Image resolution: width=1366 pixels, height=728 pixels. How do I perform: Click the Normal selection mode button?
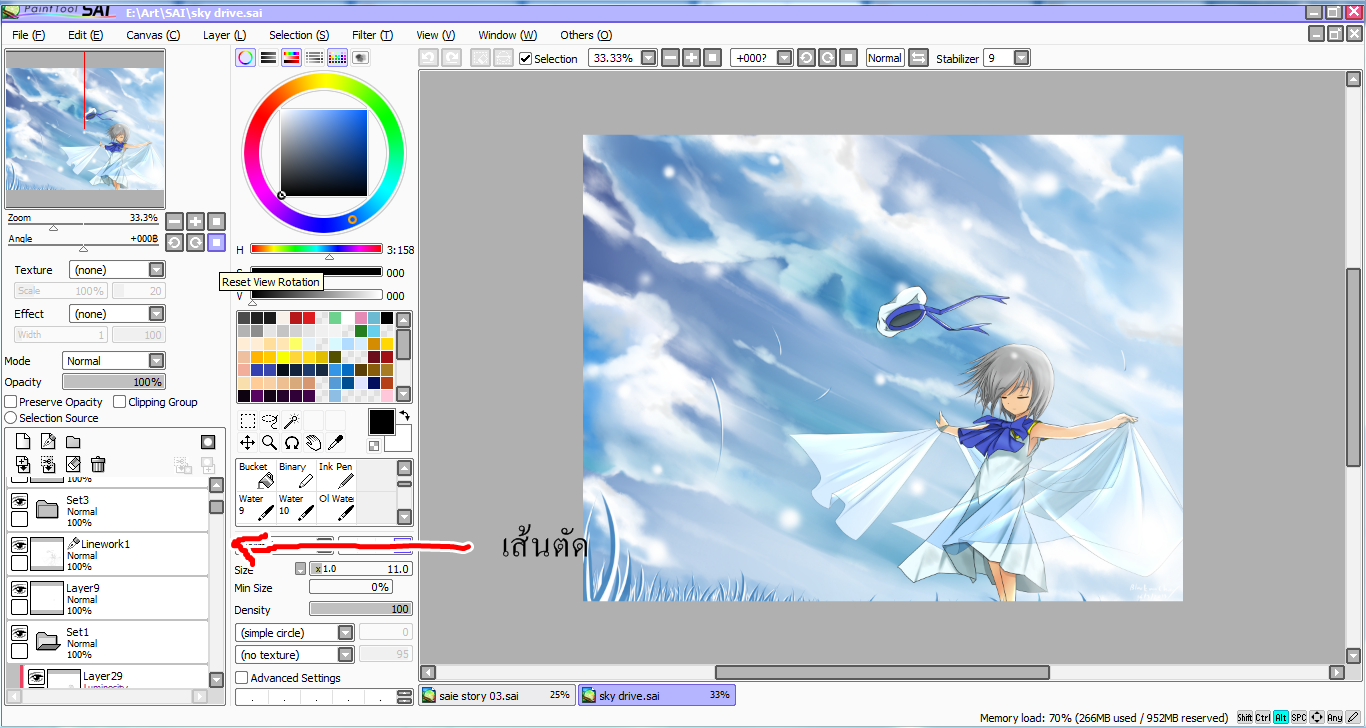tap(885, 58)
